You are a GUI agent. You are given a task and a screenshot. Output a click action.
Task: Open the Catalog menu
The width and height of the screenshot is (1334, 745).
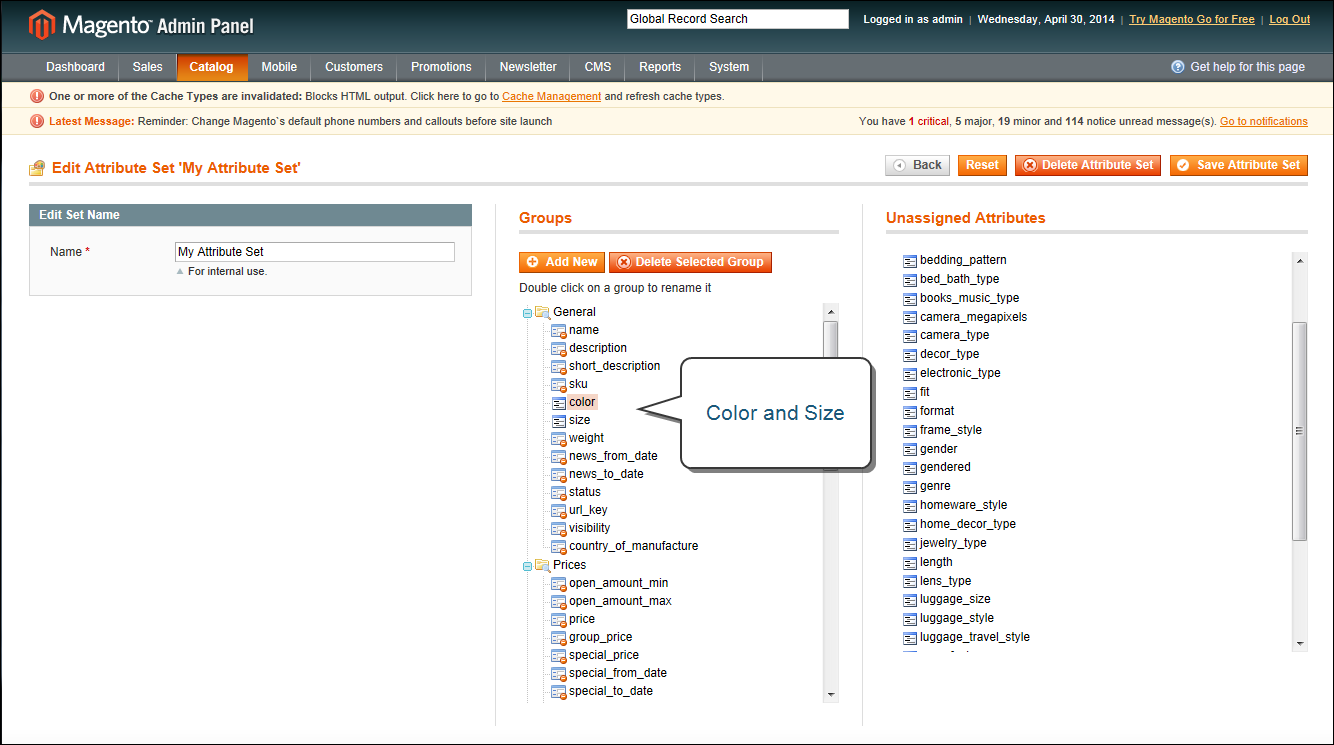pyautogui.click(x=212, y=67)
